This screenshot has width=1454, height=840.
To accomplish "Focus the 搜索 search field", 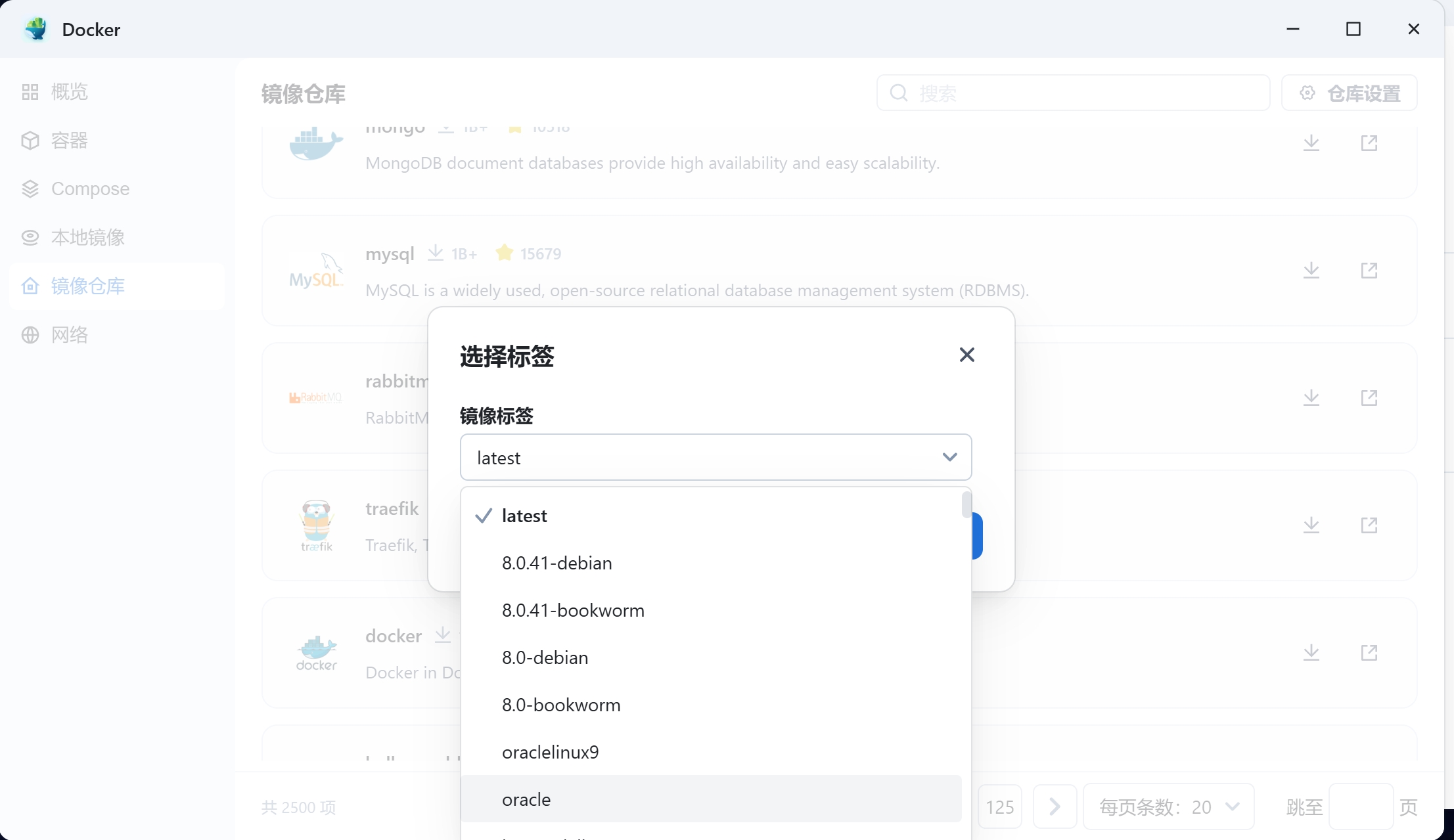I will click(x=1073, y=93).
